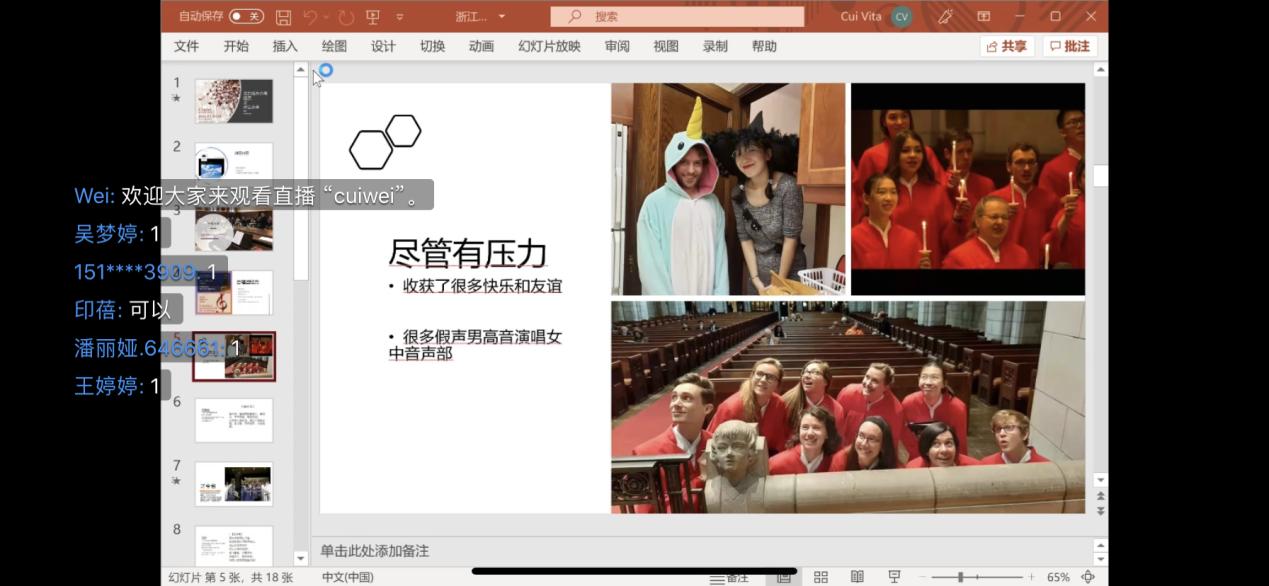Click the Save icon in title bar
Image resolution: width=1269 pixels, height=586 pixels.
click(x=283, y=17)
